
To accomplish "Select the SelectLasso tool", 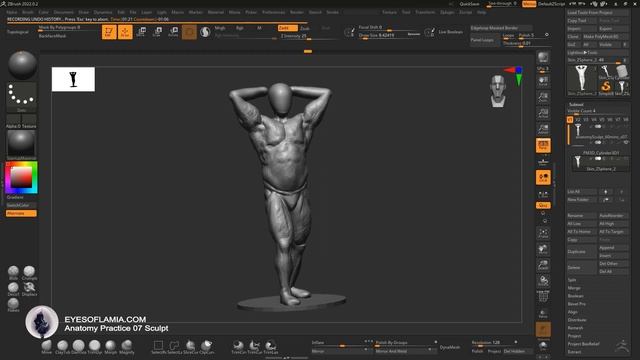I will [174, 347].
